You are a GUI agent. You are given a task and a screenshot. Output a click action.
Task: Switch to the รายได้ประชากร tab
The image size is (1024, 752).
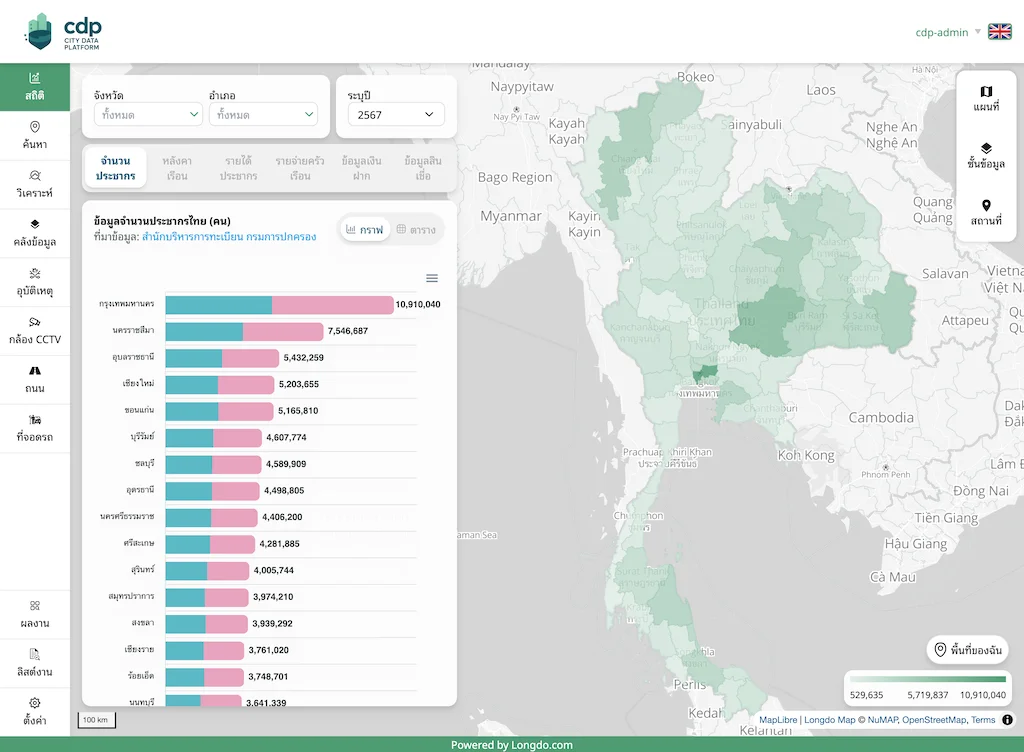(x=238, y=168)
